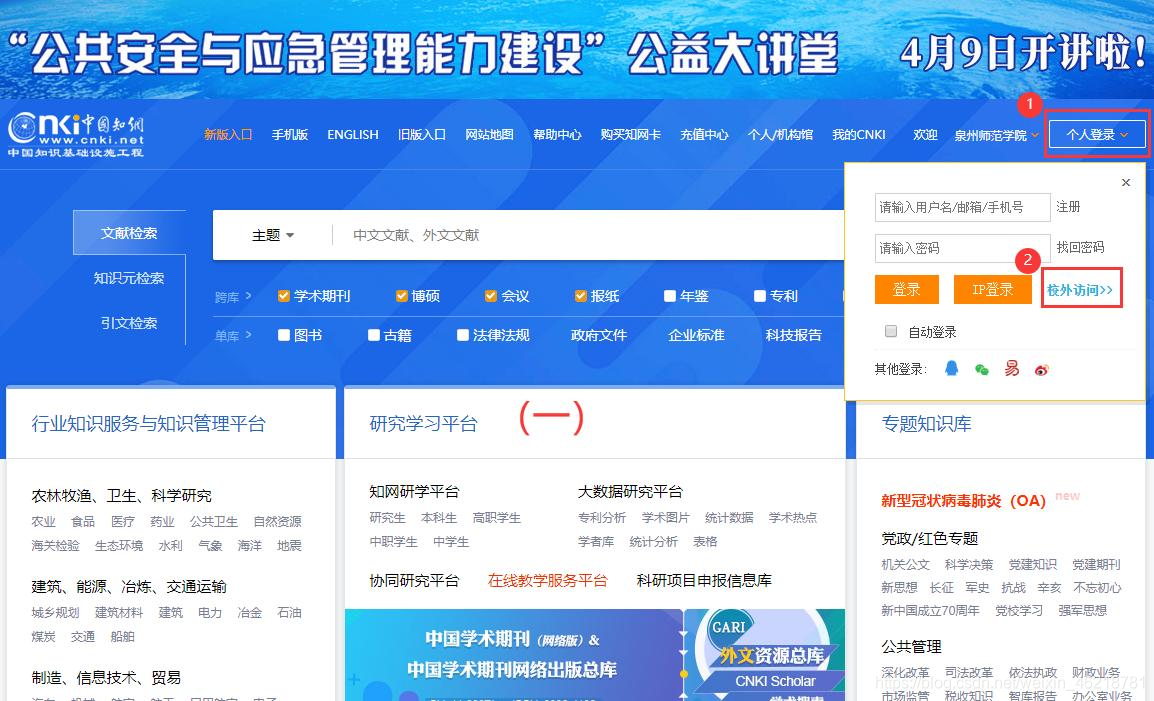Open 我的CNKI

(x=859, y=135)
